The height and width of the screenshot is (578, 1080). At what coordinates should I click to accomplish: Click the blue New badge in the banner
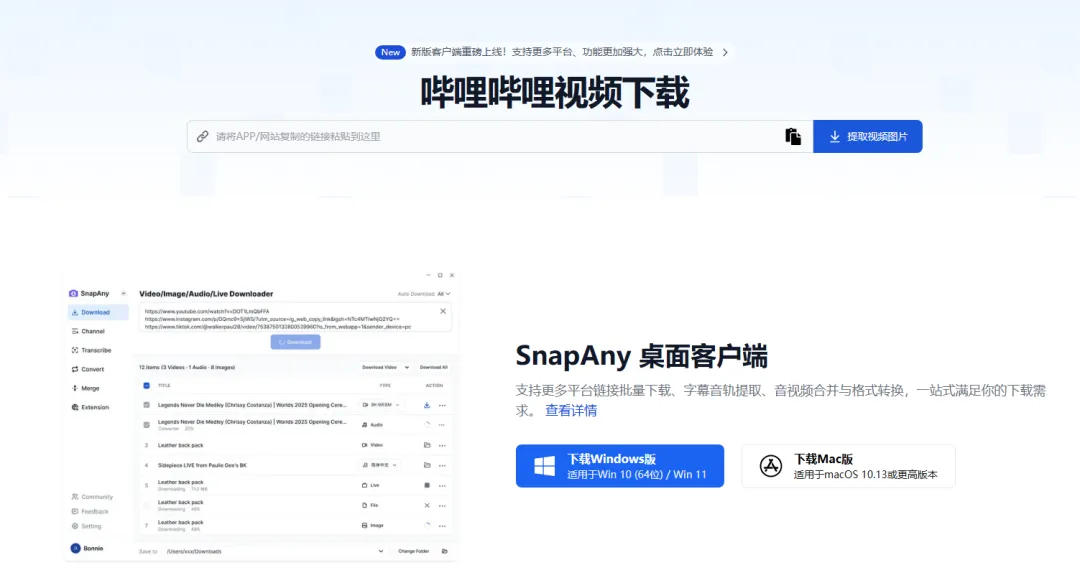(390, 52)
